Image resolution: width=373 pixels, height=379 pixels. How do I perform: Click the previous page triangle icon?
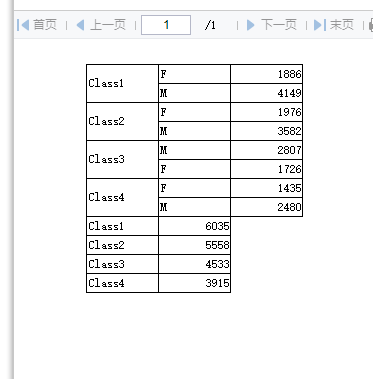tap(80, 25)
